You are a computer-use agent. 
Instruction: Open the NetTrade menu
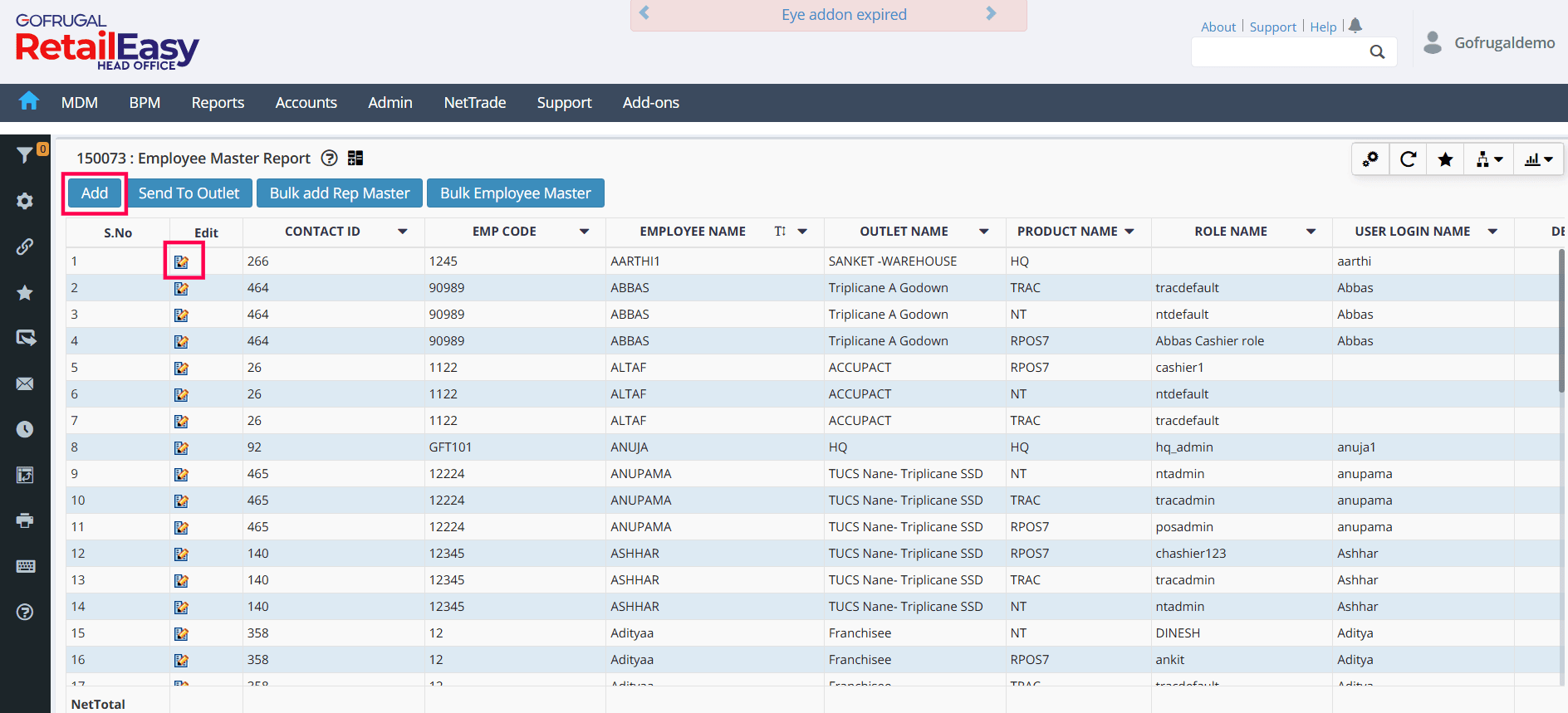(x=474, y=103)
